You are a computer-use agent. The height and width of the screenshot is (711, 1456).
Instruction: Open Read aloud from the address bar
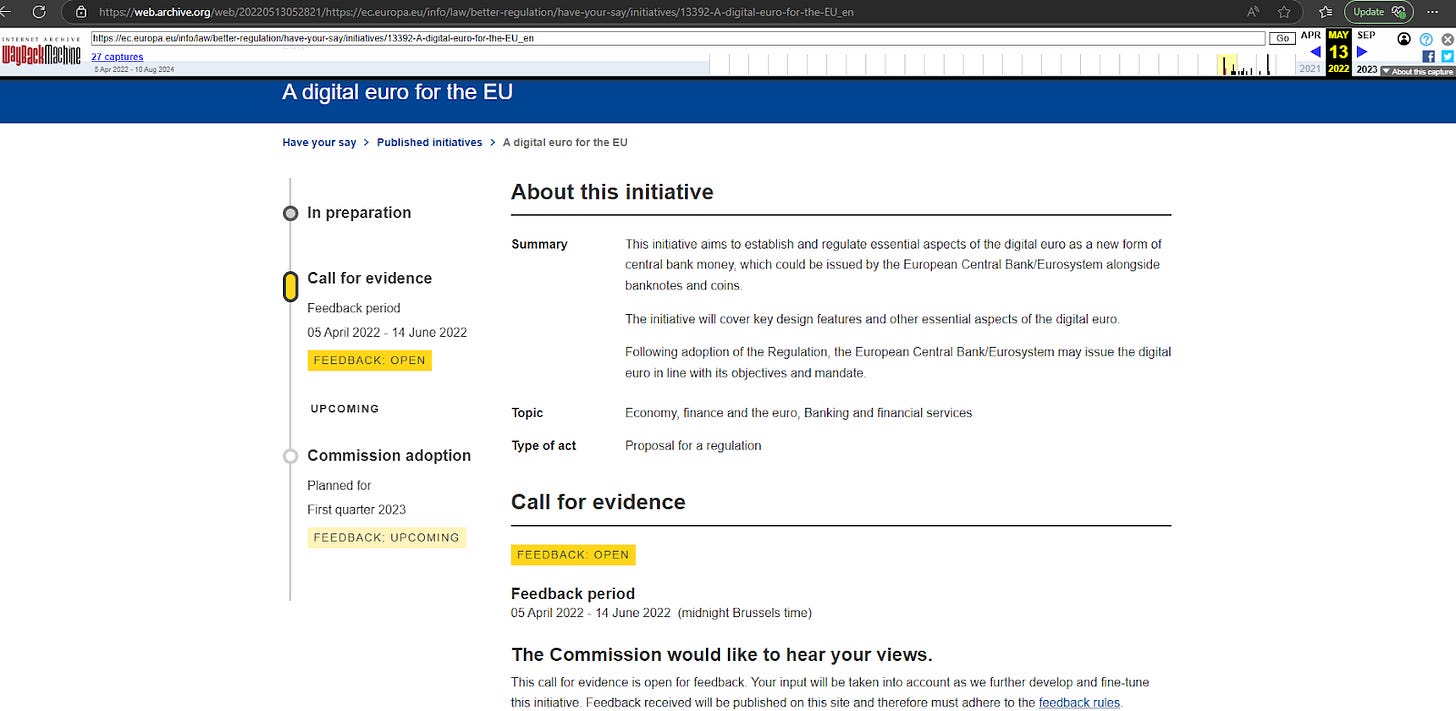[x=1253, y=12]
